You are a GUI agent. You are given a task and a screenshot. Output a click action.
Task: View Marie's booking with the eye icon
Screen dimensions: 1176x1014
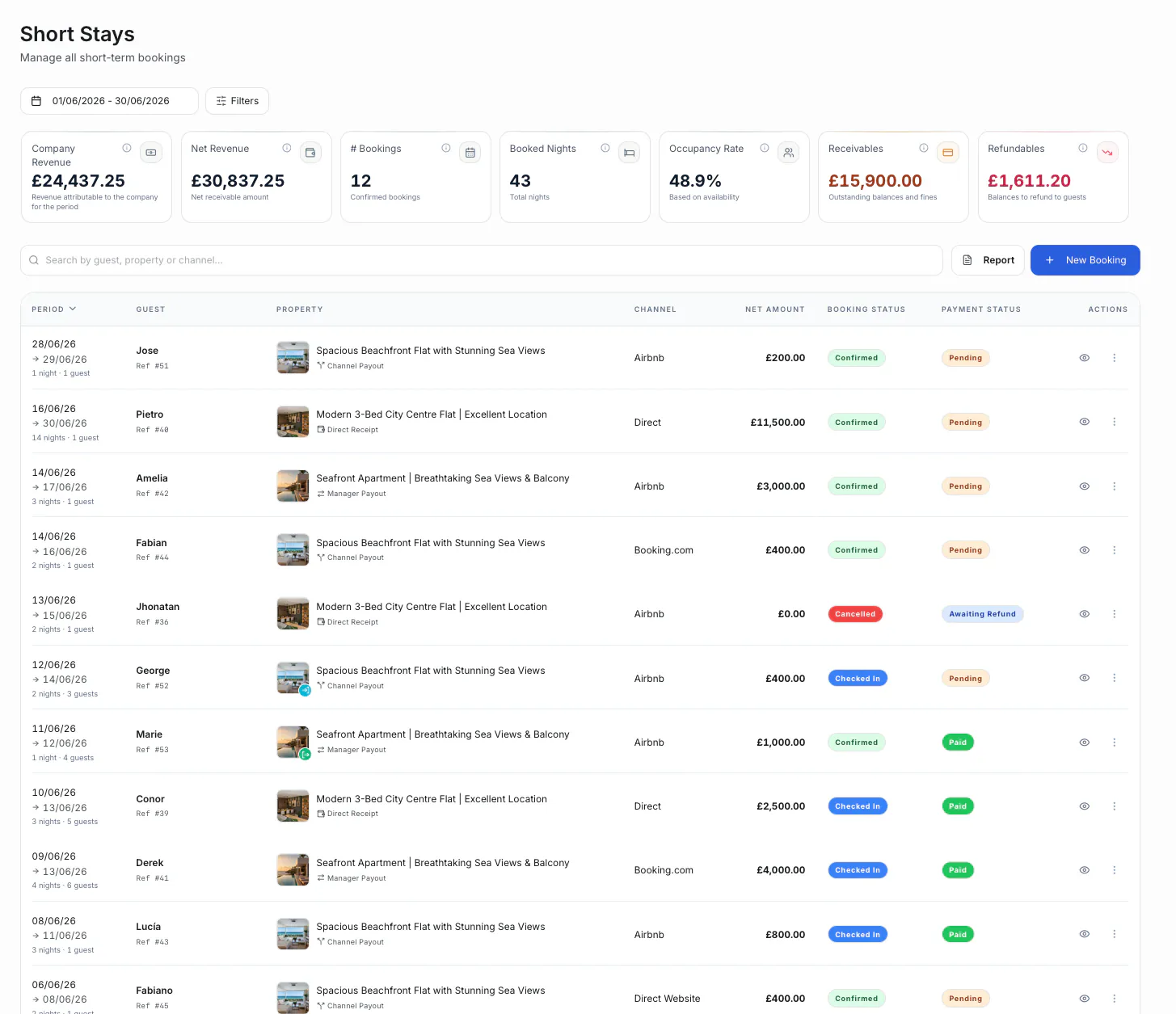[1085, 743]
